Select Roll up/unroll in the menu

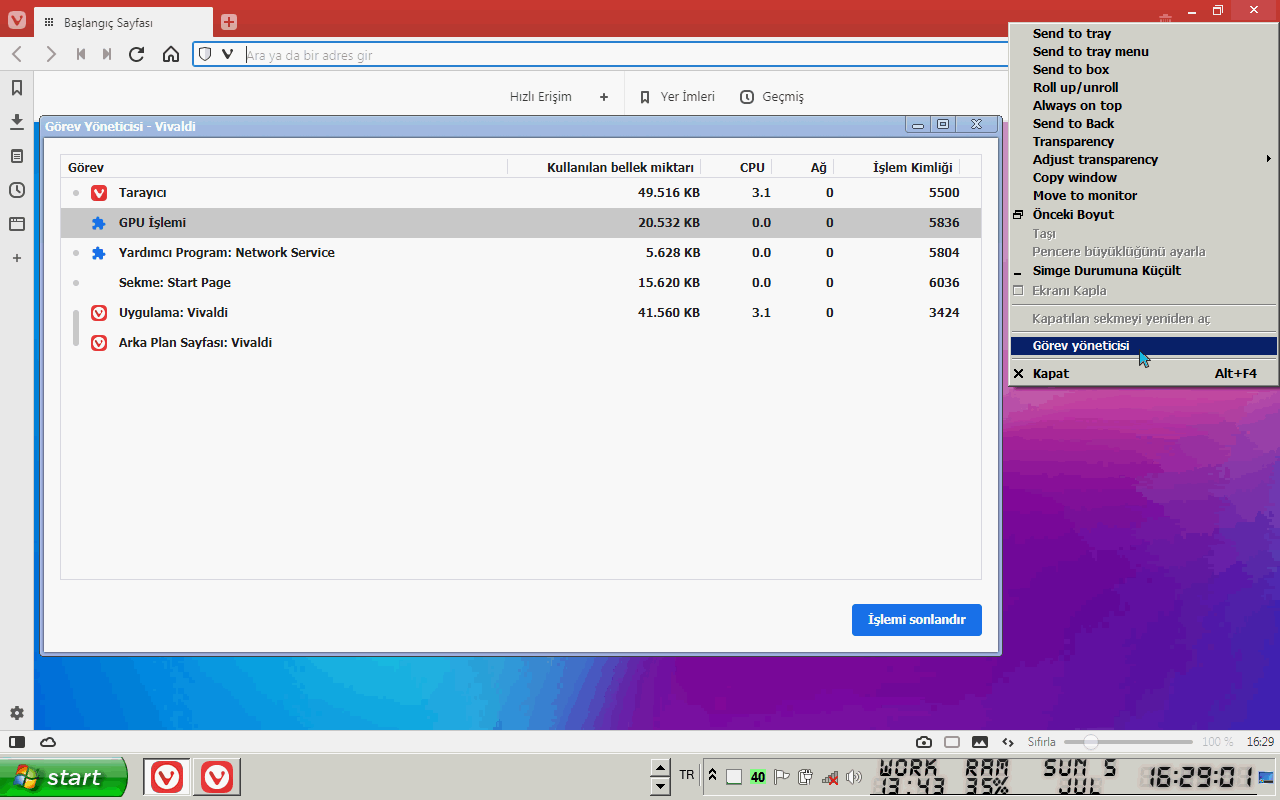(x=1143, y=88)
